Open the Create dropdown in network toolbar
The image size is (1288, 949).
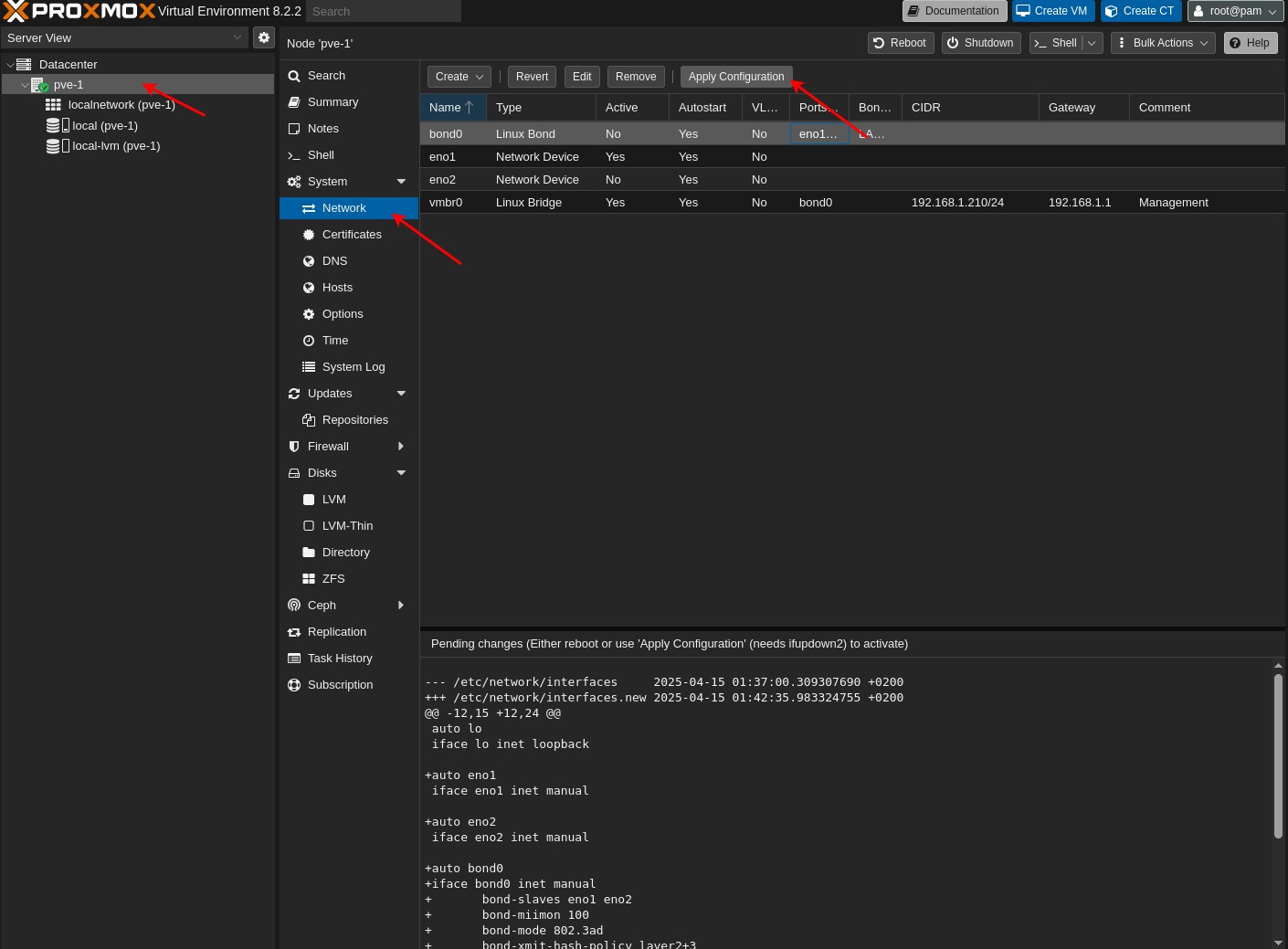(459, 77)
